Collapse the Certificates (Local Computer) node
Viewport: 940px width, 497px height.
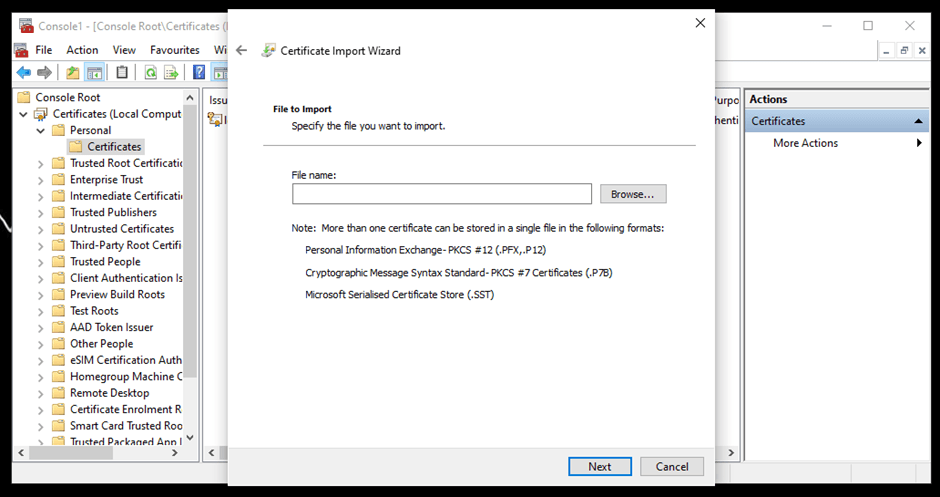[x=23, y=114]
